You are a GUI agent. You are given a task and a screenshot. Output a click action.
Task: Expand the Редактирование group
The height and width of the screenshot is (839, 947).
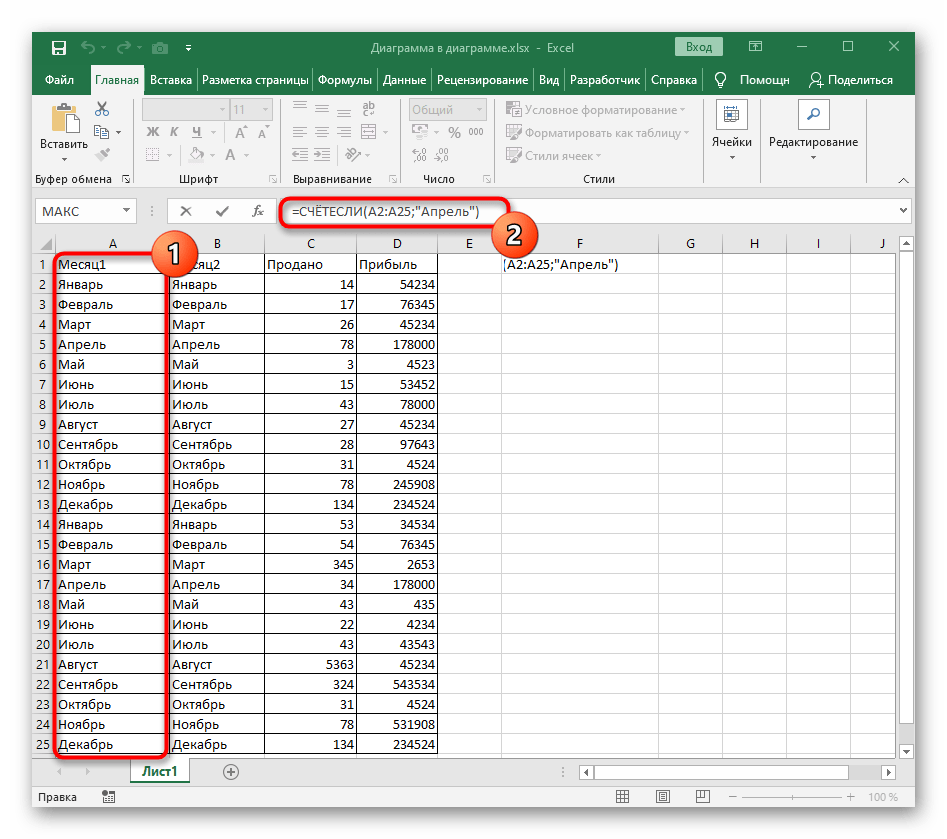point(814,132)
